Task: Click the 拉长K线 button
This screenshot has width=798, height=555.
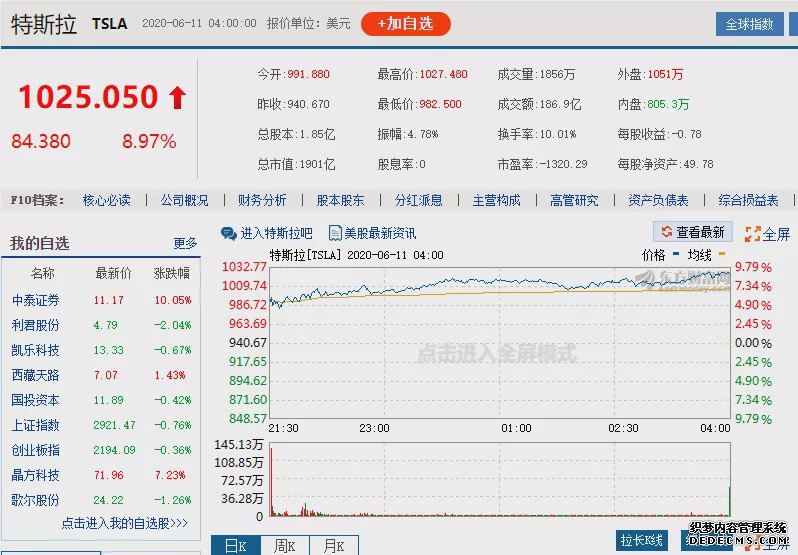Action: [641, 540]
